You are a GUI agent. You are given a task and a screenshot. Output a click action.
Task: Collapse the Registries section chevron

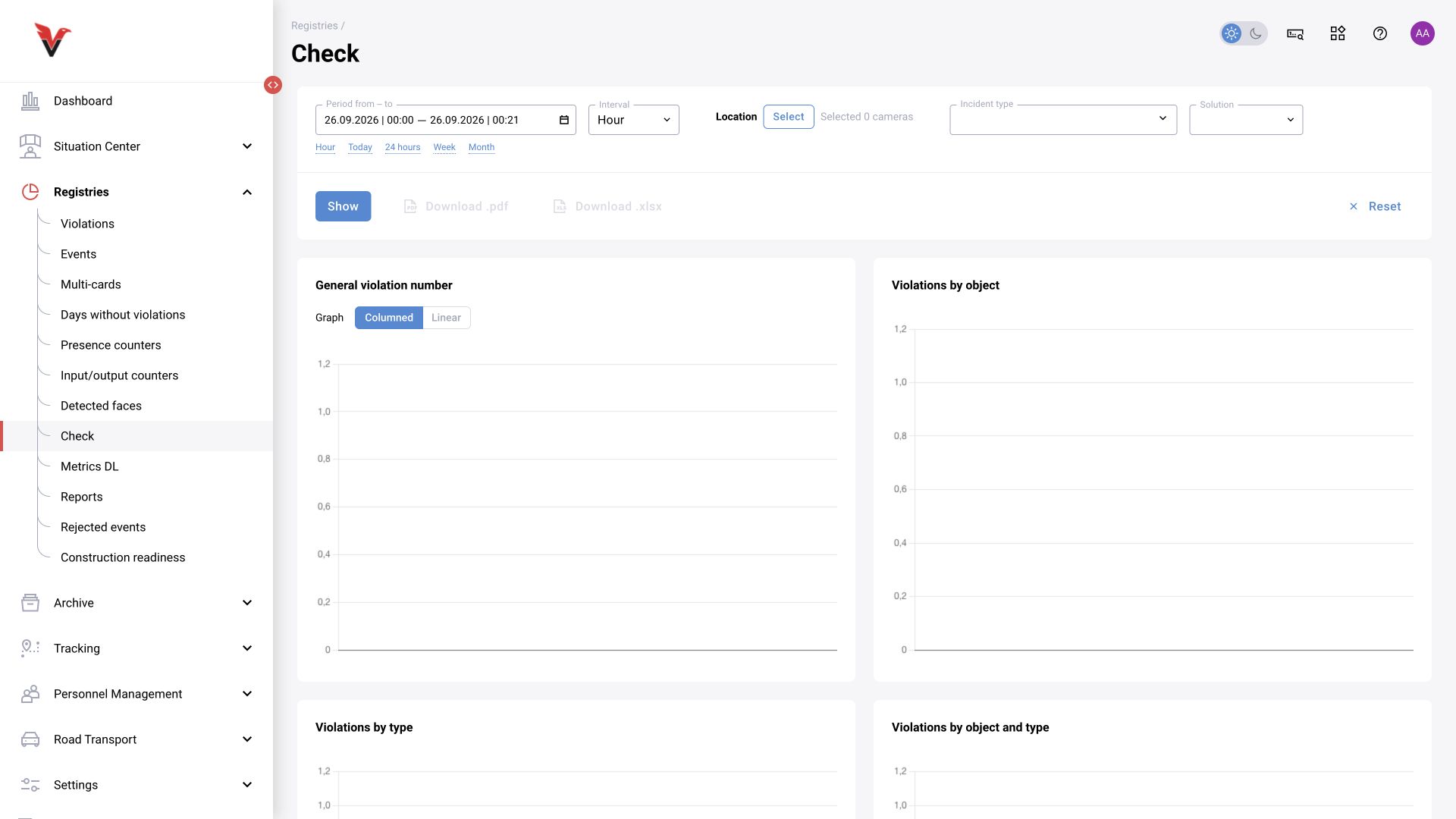pyautogui.click(x=247, y=192)
